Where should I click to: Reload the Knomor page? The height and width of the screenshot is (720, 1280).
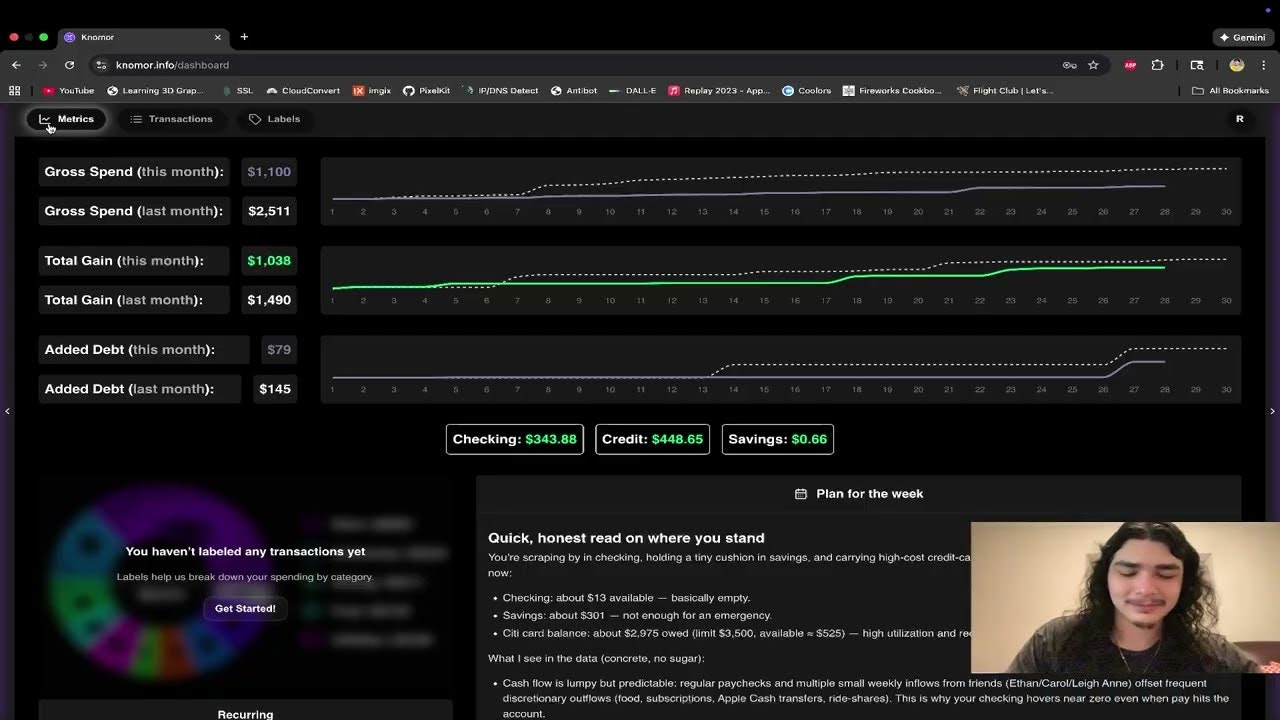(69, 65)
